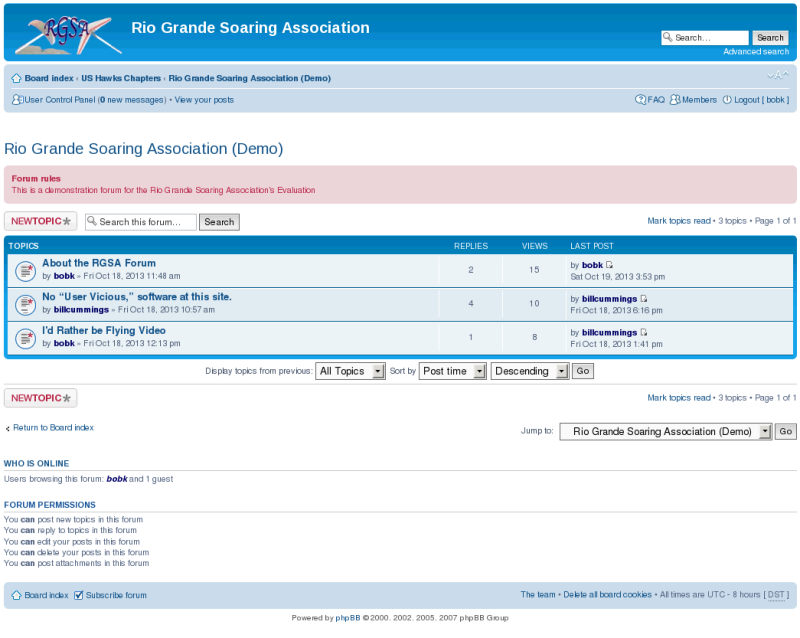Open The team link in footer

tap(538, 595)
